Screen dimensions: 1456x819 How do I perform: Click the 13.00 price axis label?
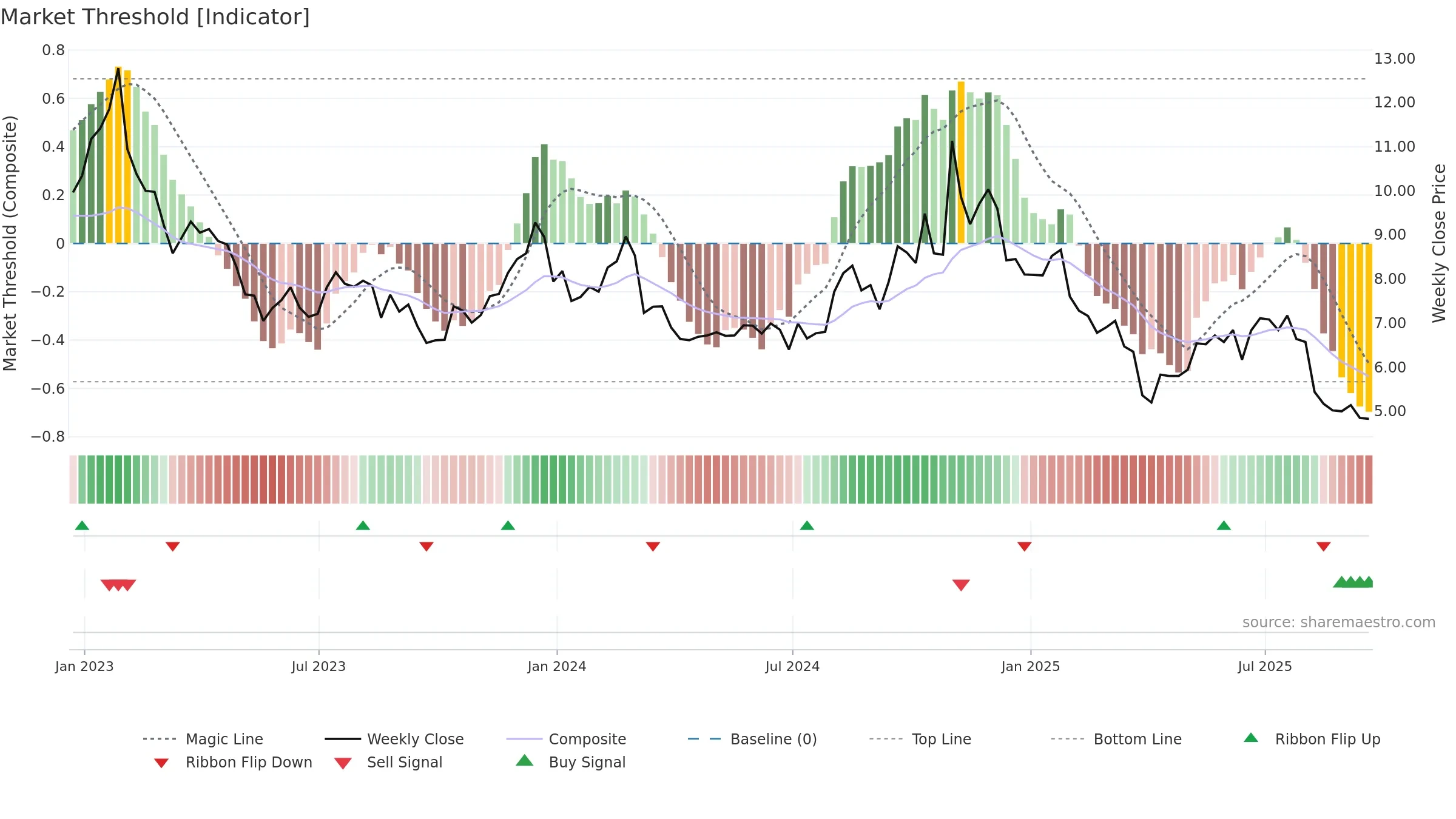pos(1394,59)
